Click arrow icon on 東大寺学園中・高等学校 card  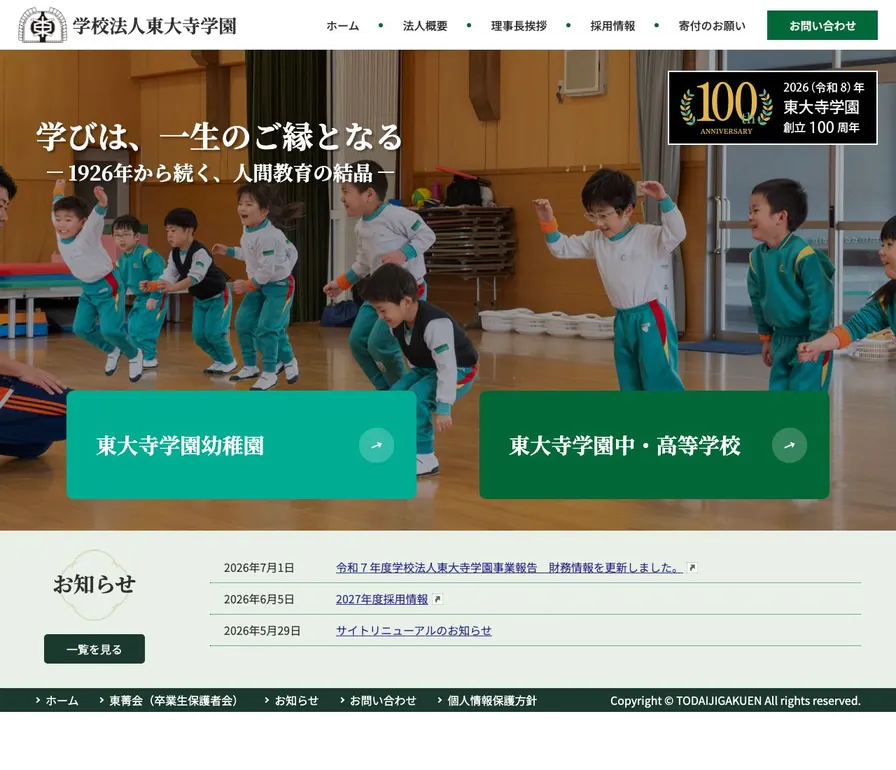click(x=789, y=445)
